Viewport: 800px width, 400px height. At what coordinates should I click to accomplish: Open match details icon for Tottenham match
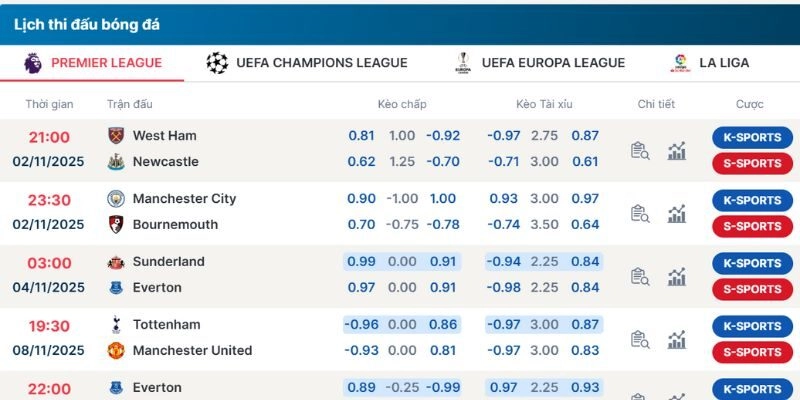tap(640, 339)
